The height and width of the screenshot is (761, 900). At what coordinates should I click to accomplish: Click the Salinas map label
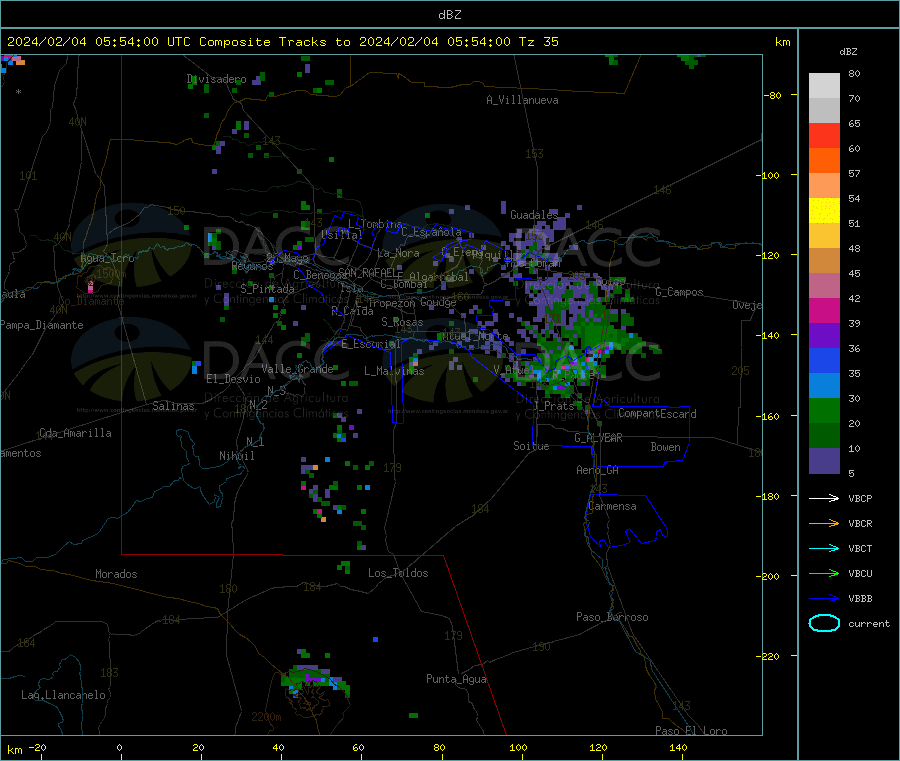pos(173,406)
